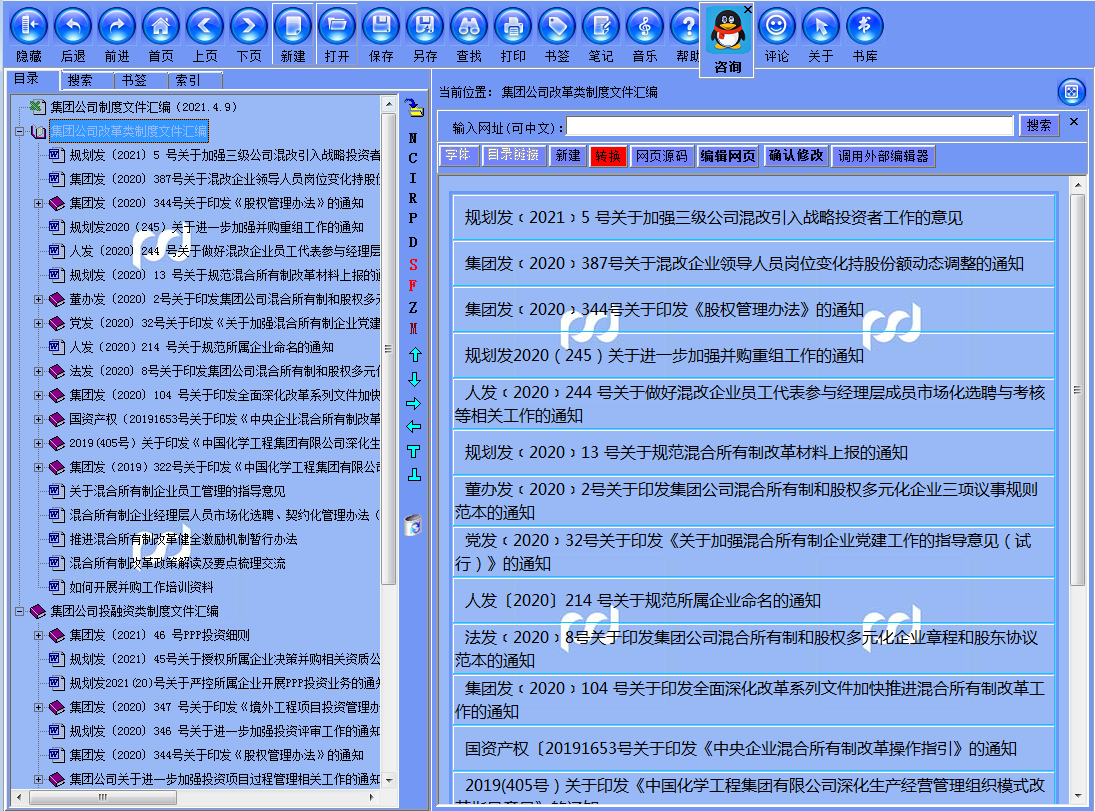Expand 国资产权(20191653号 tree node

tap(38, 419)
